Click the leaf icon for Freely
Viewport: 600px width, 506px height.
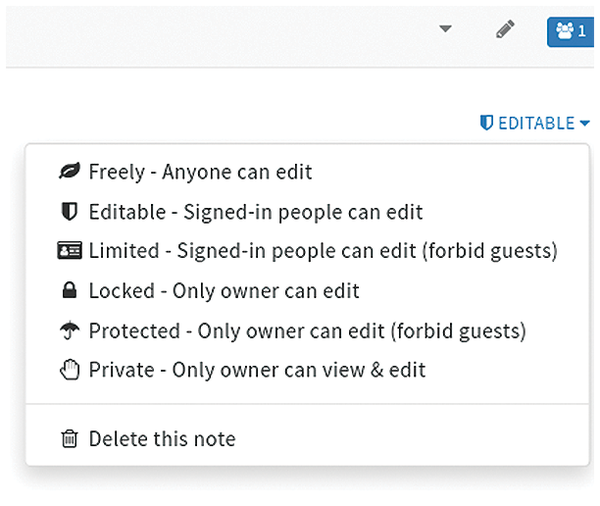[x=69, y=171]
